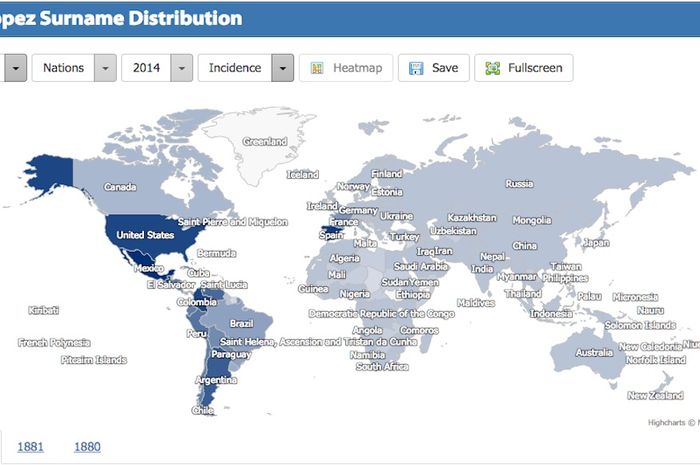Open the 1880 year link
Screen dimensions: 700x465
click(x=87, y=446)
